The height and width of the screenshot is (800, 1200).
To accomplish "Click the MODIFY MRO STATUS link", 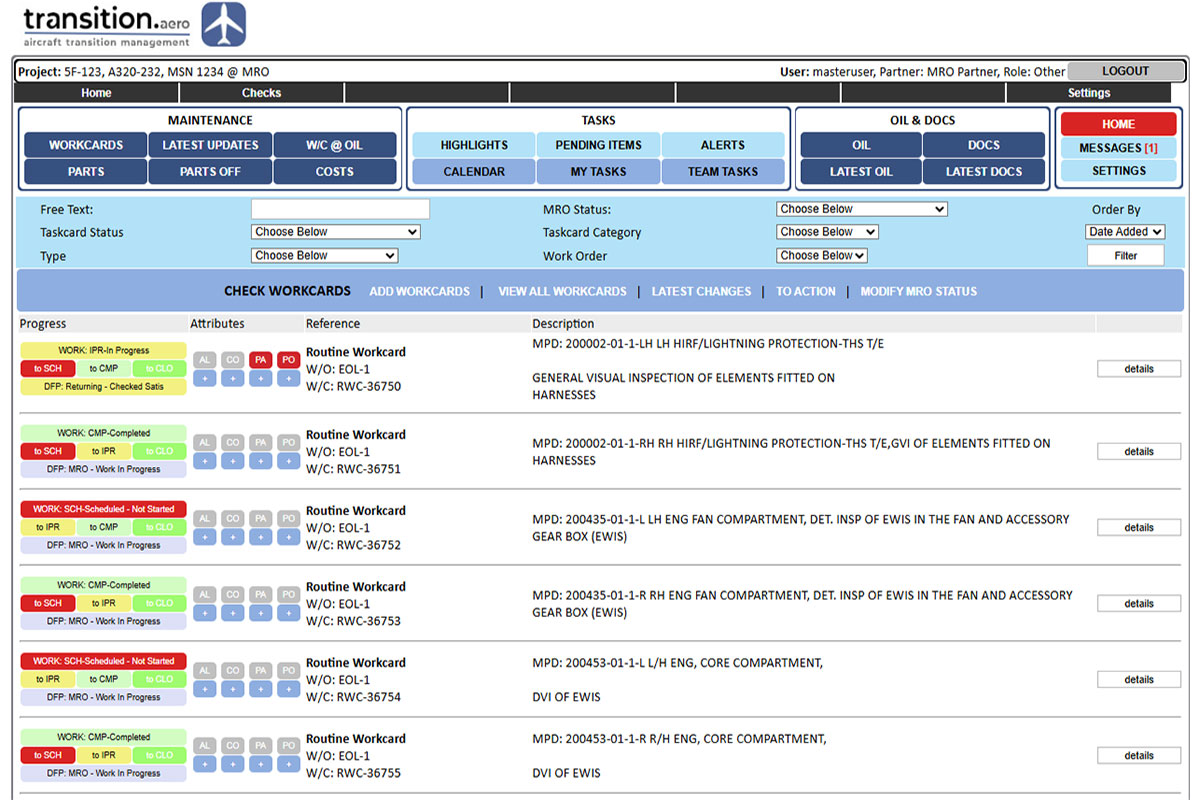I will (919, 292).
